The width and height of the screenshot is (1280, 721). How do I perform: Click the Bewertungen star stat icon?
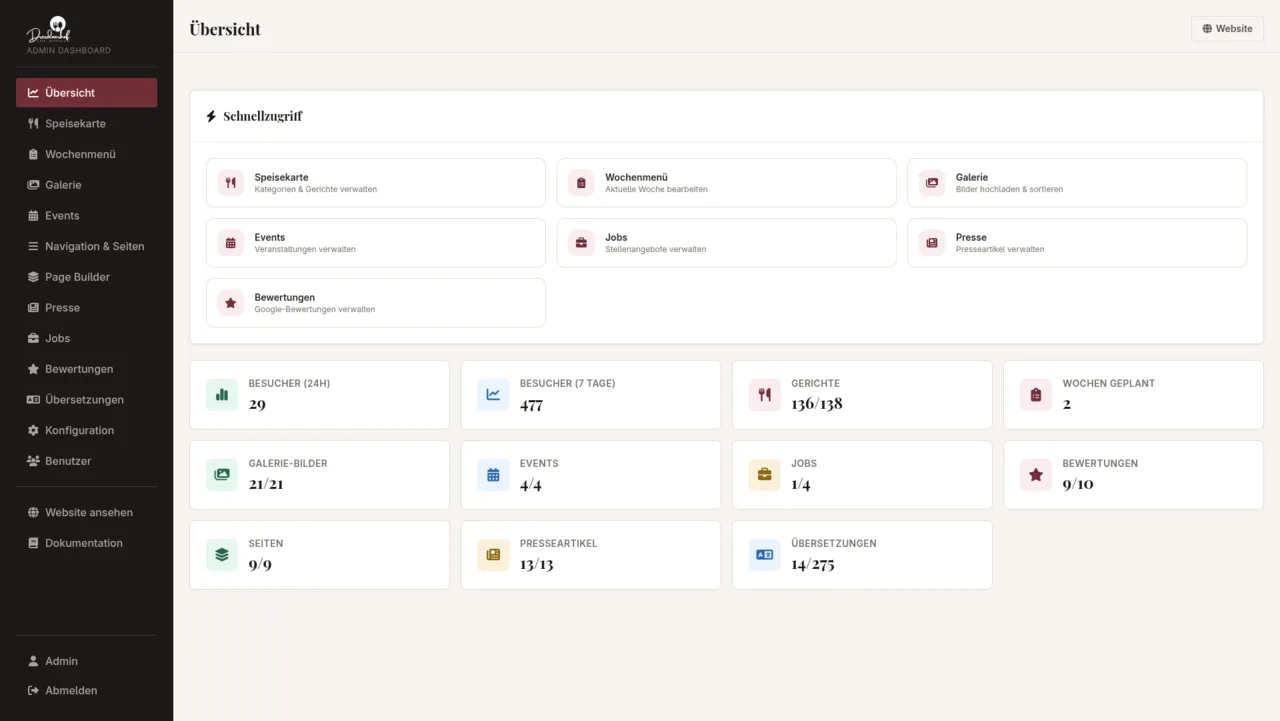pyautogui.click(x=1036, y=475)
